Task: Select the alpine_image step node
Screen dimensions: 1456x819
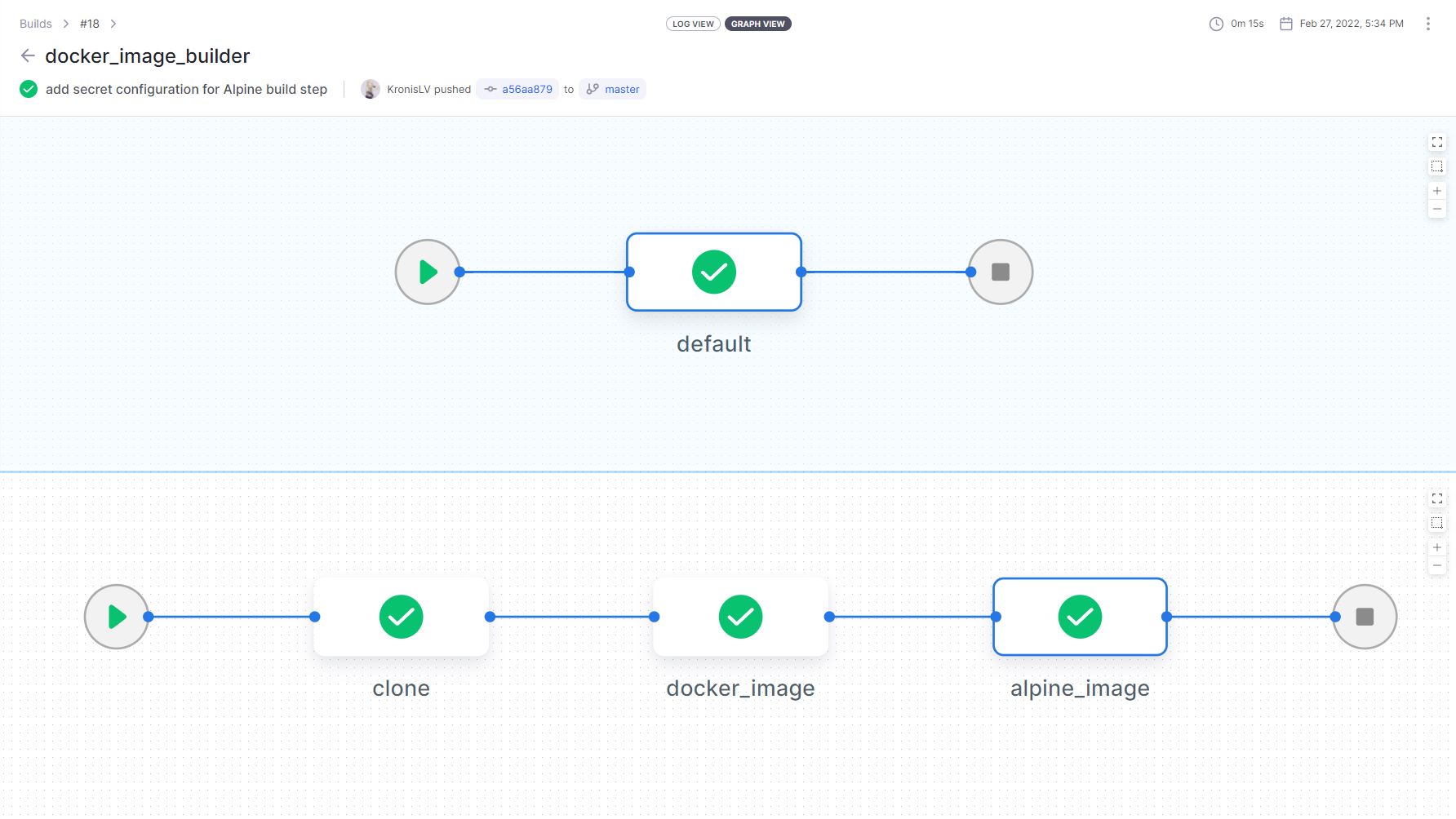Action: 1080,617
